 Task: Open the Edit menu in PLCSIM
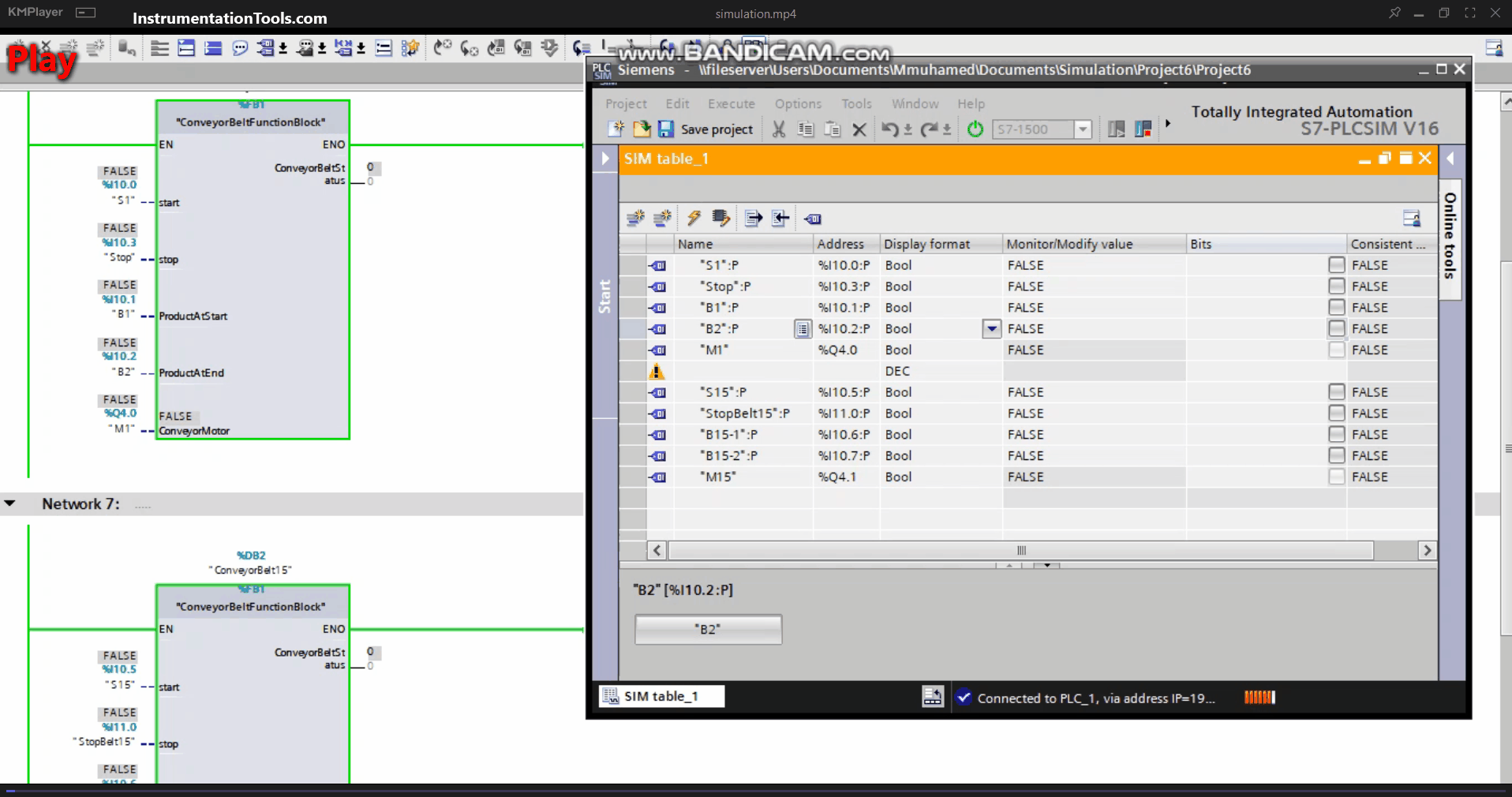pyautogui.click(x=677, y=103)
